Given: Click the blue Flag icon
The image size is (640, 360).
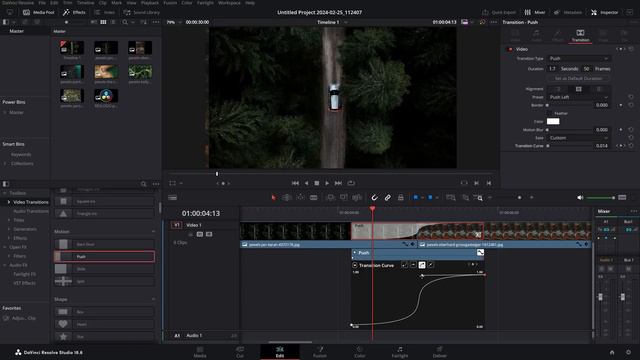Looking at the screenshot, I should point(416,198).
